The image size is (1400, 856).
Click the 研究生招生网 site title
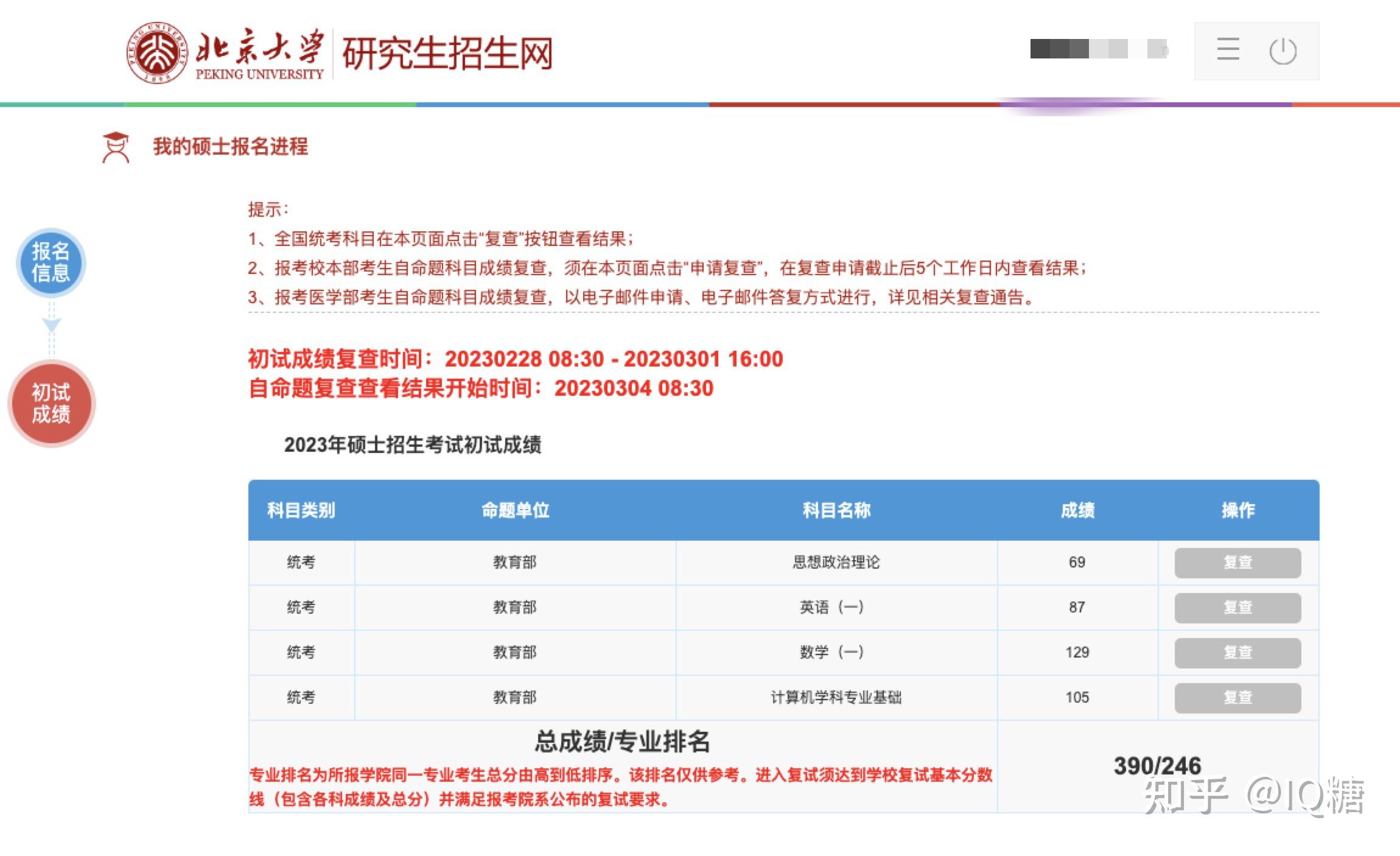tap(447, 54)
